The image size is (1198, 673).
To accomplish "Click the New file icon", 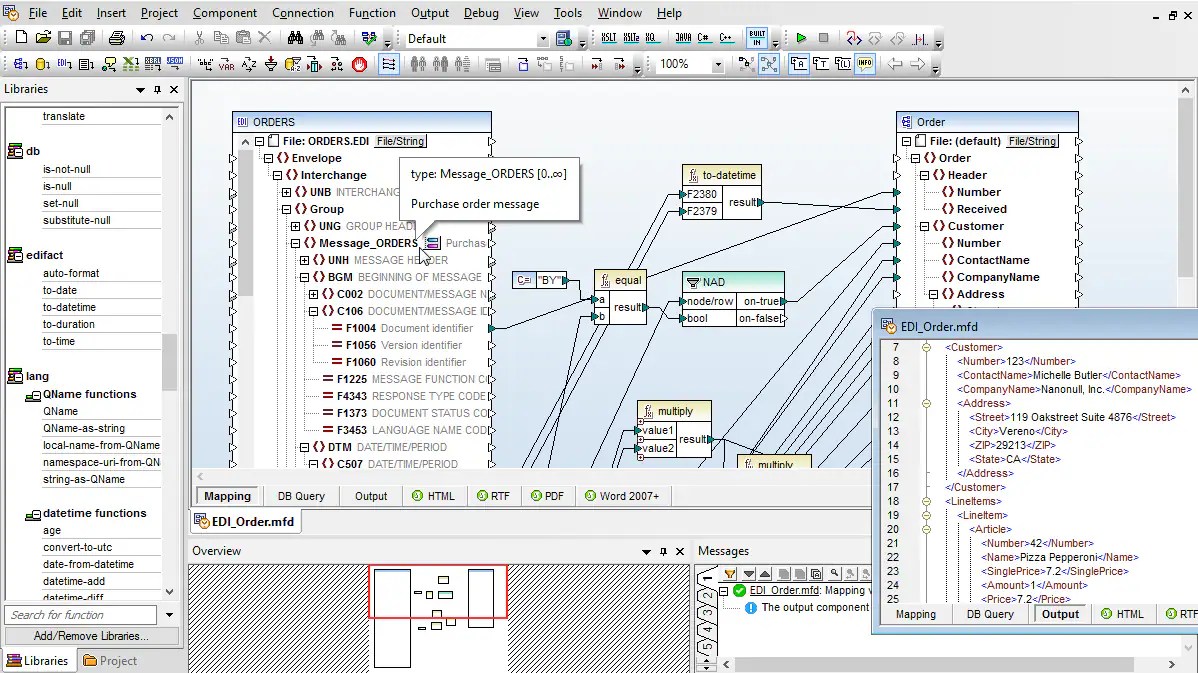I will [21, 37].
